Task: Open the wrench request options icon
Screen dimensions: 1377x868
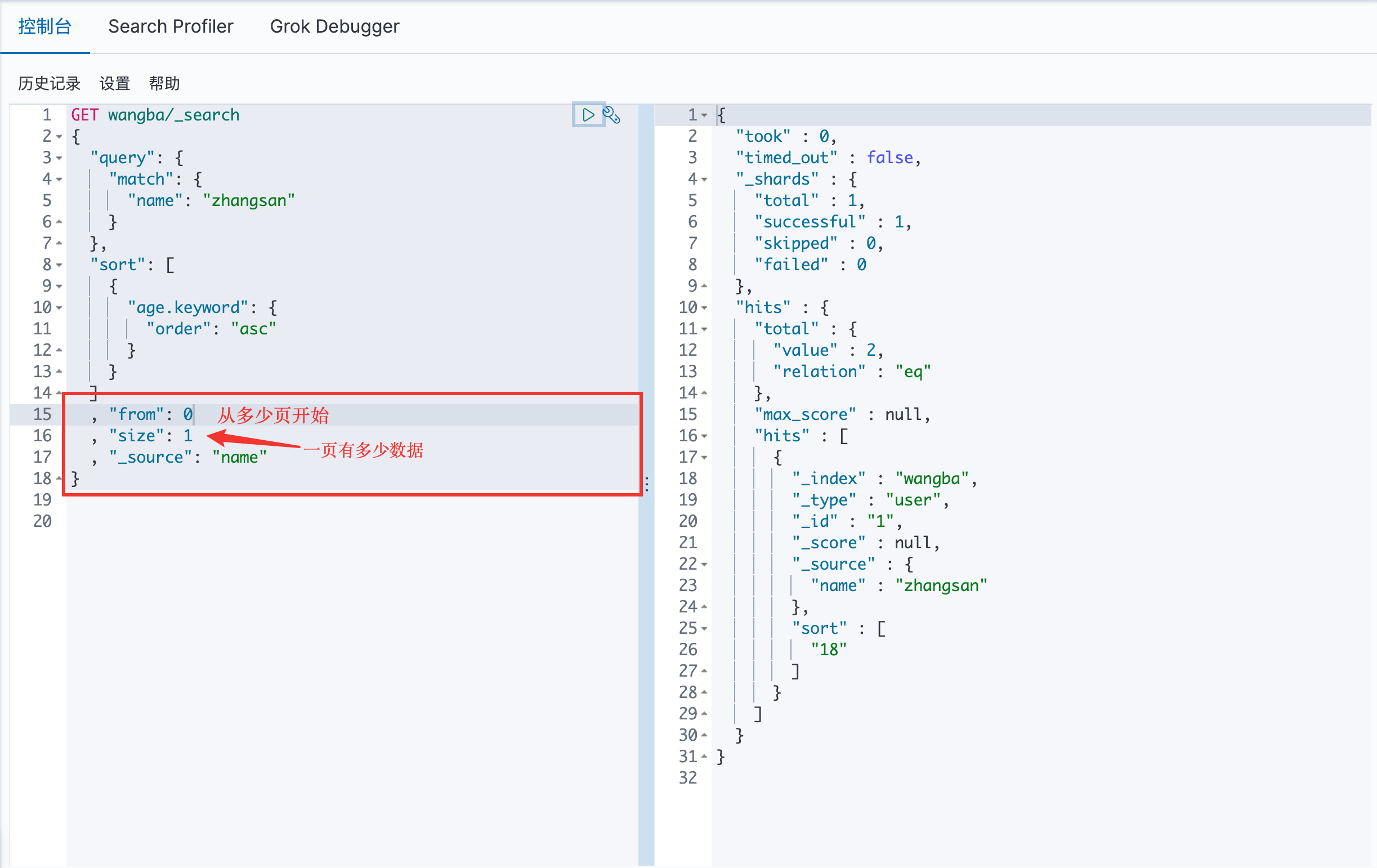Action: (x=612, y=115)
